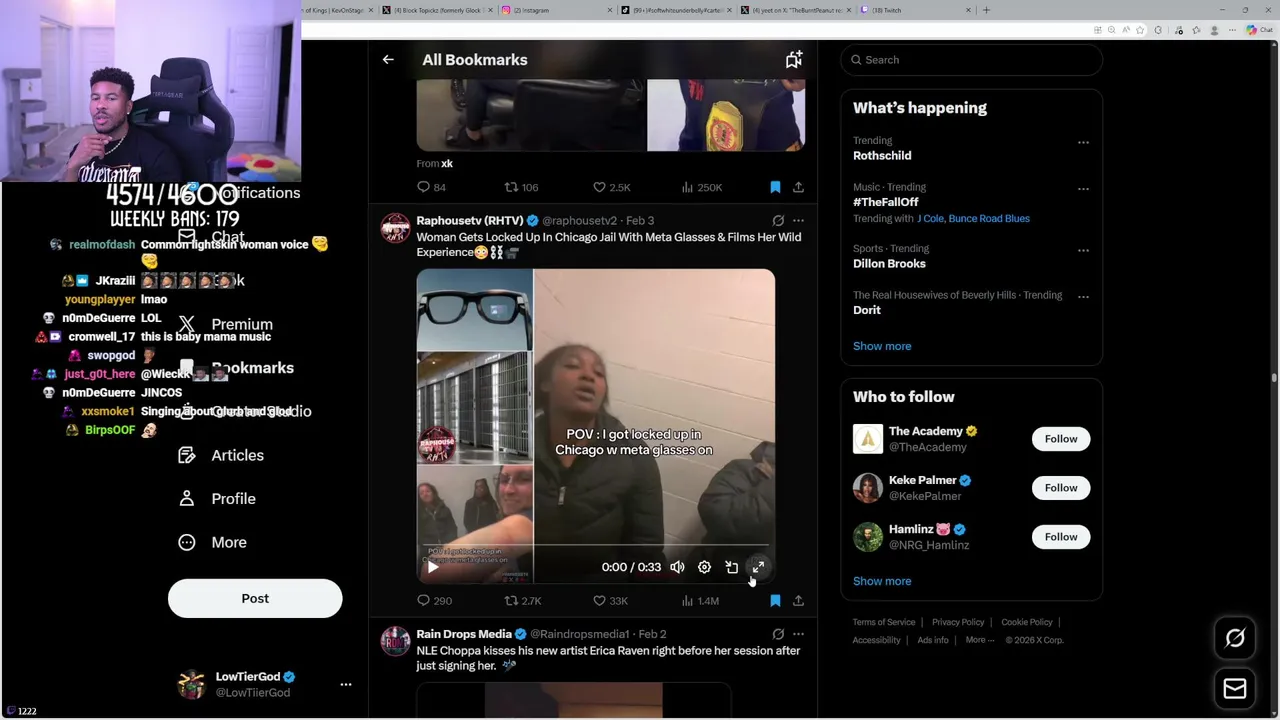
Task: Follow The Academy
Action: click(1061, 439)
